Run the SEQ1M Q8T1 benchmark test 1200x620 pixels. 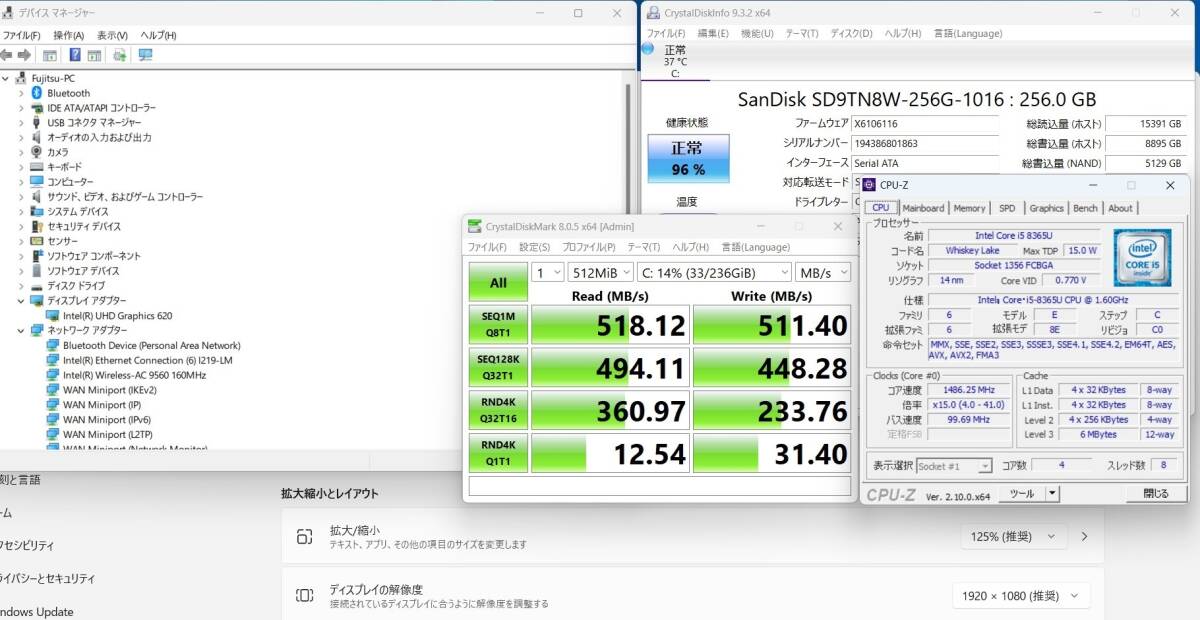[497, 324]
